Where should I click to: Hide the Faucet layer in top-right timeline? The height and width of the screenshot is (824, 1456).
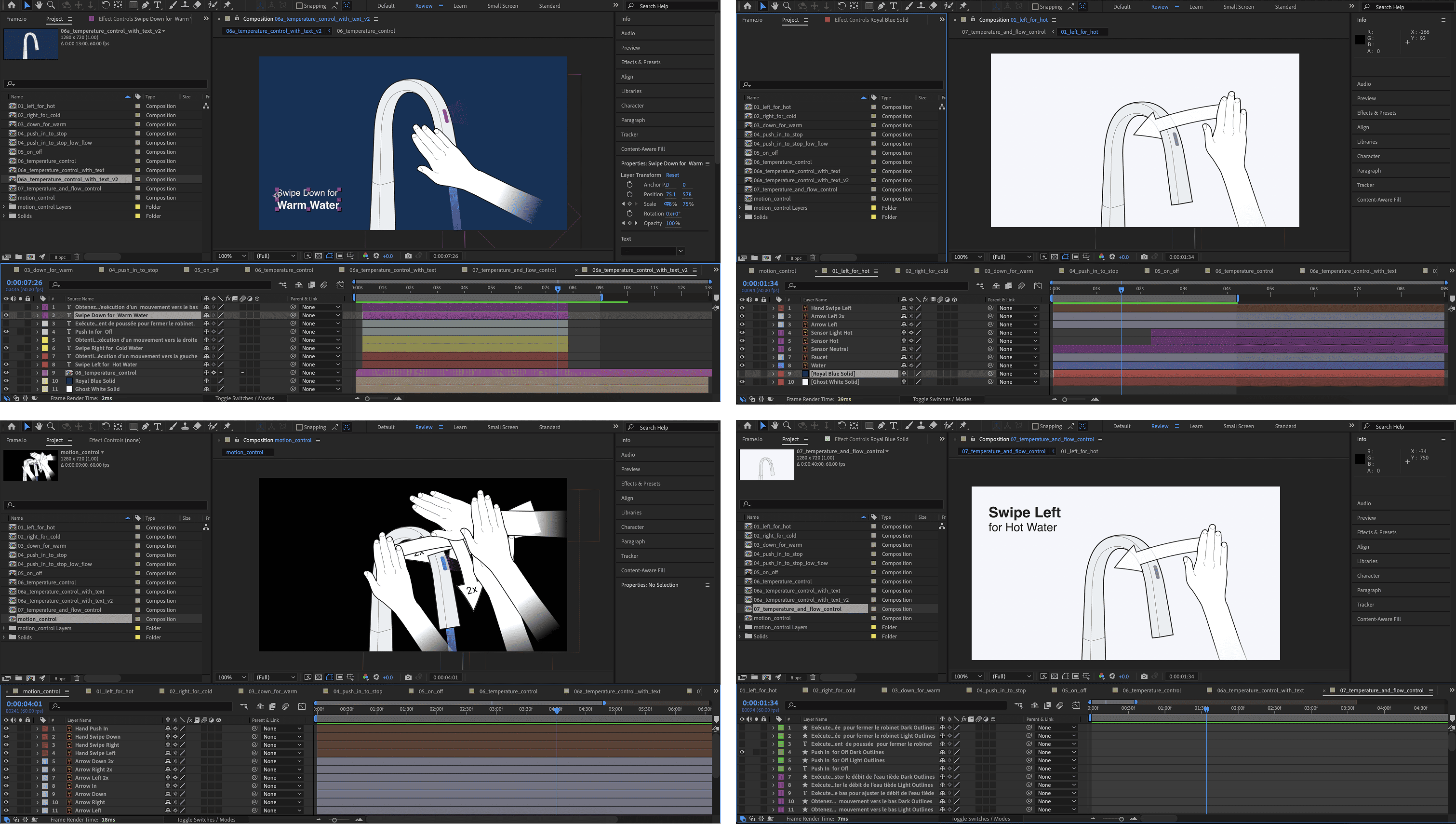[x=742, y=357]
